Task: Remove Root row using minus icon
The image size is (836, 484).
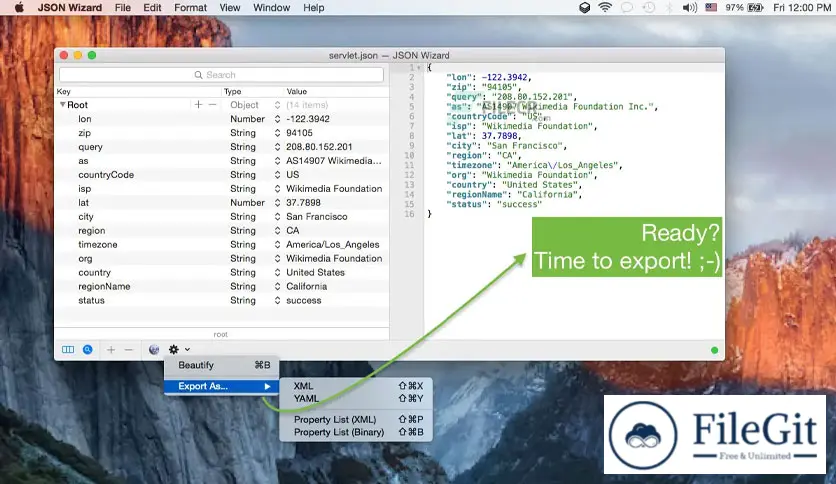Action: pos(212,104)
